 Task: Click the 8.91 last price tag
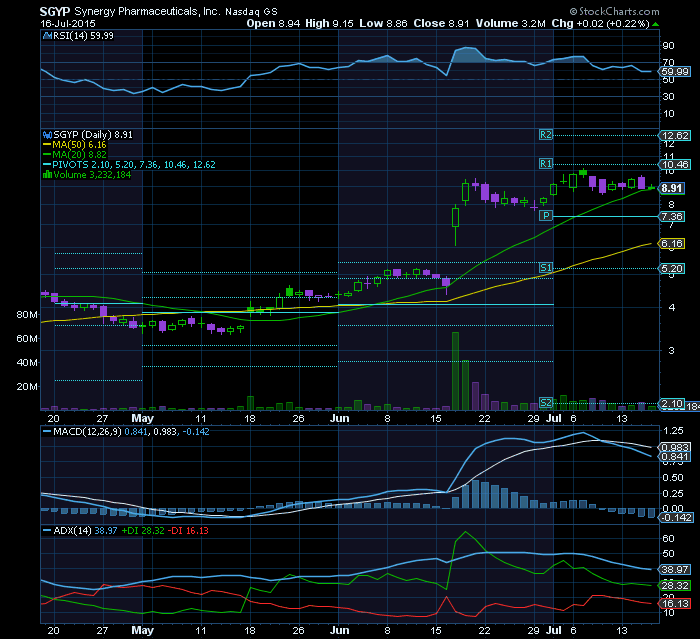(672, 188)
